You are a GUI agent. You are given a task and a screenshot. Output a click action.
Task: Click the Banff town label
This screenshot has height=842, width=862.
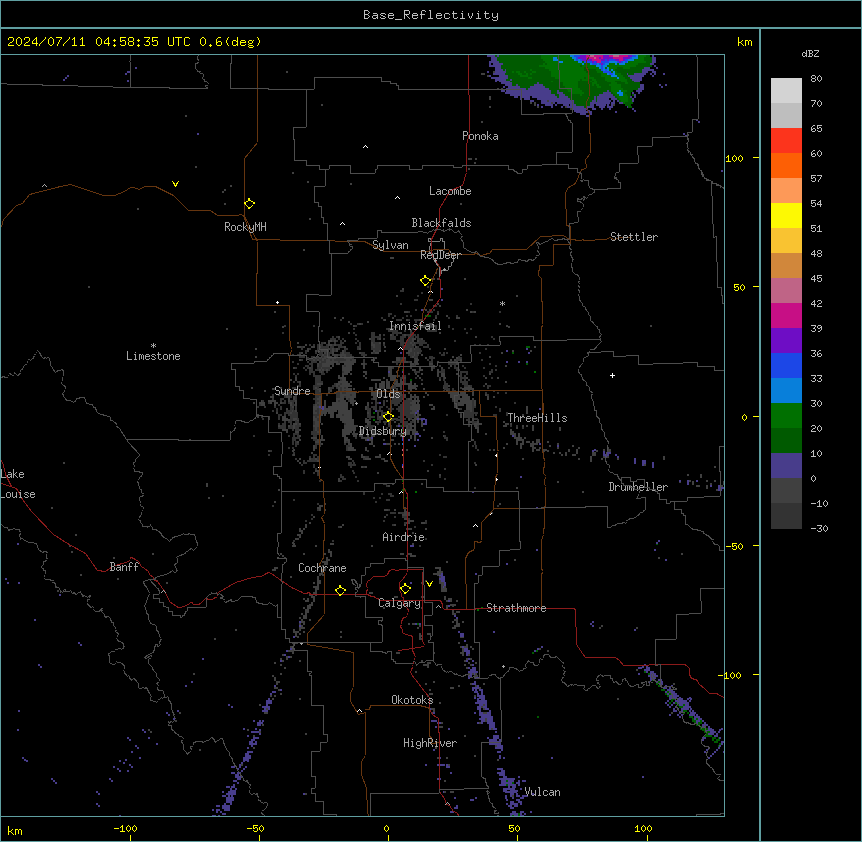pyautogui.click(x=124, y=567)
